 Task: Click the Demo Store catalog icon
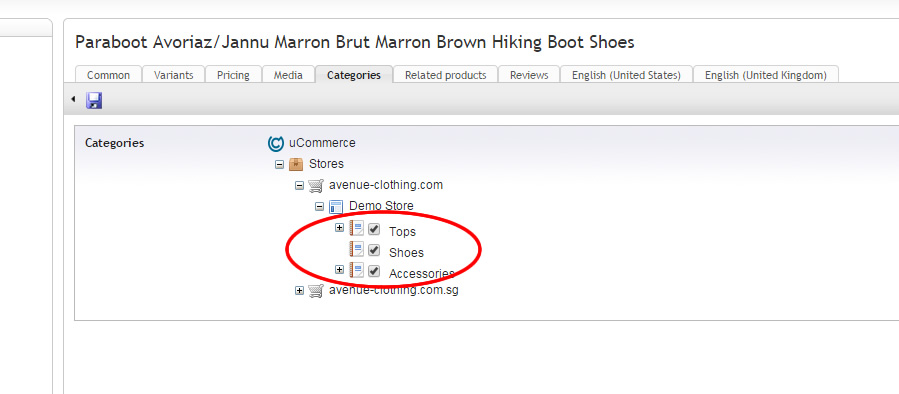pyautogui.click(x=336, y=206)
